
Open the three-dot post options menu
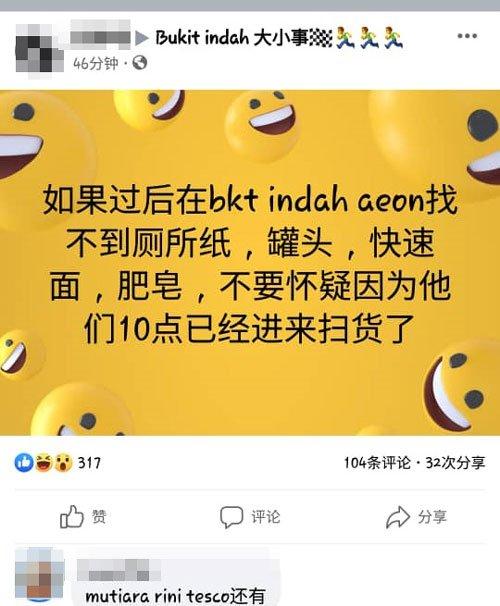(467, 36)
